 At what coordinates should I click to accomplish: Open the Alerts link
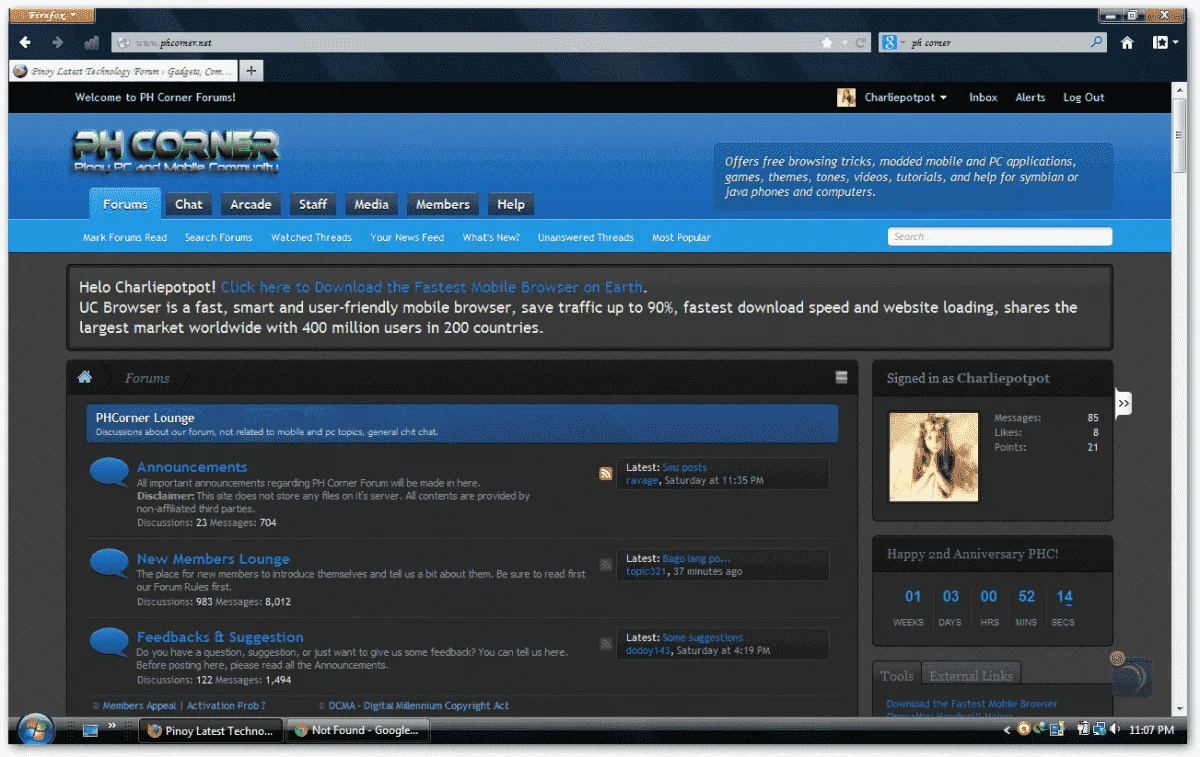(x=1030, y=98)
